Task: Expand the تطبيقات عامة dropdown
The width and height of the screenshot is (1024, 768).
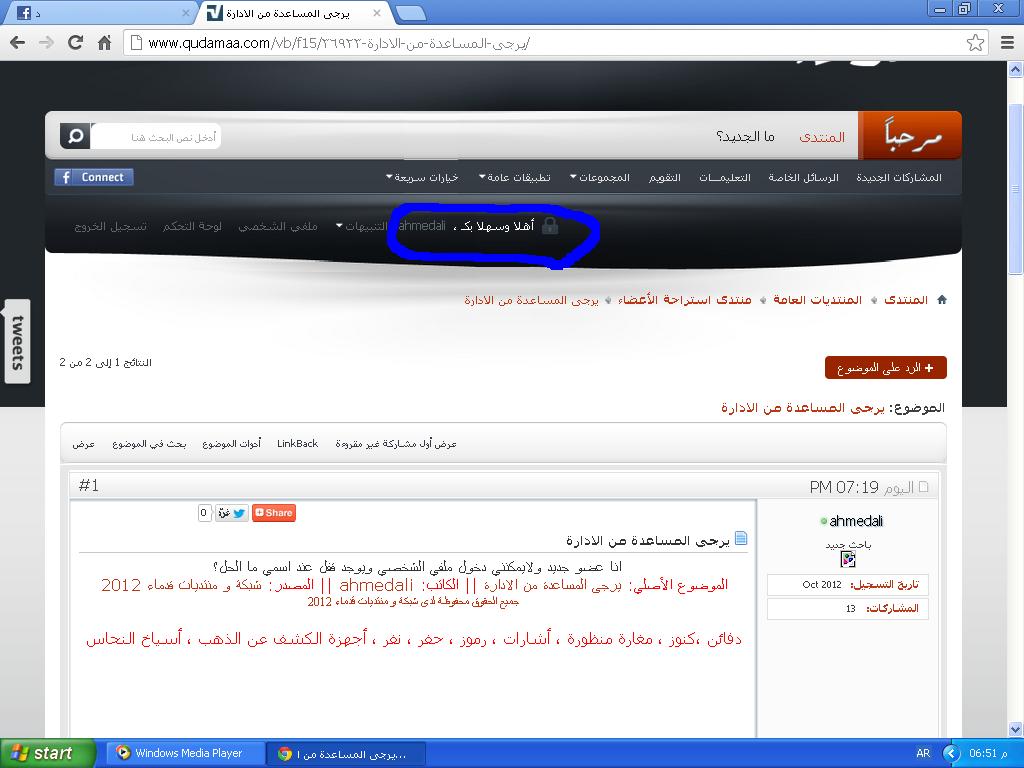Action: 515,177
